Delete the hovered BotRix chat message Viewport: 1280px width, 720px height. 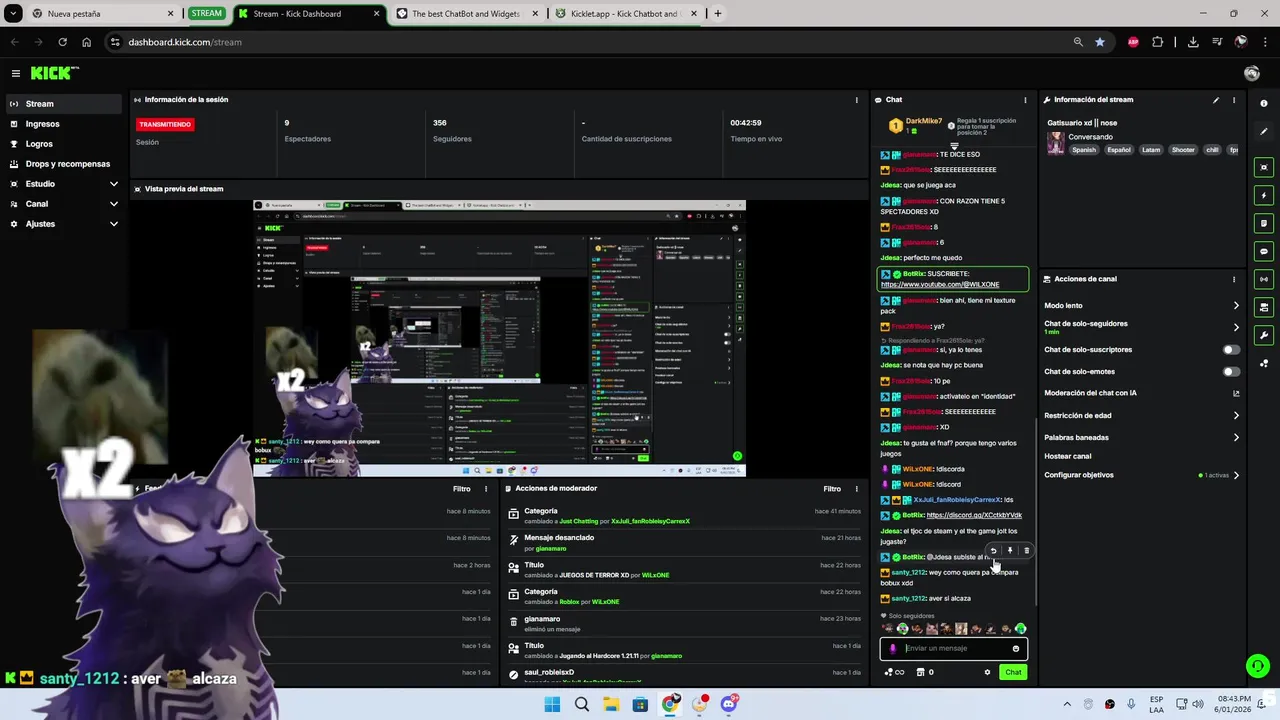pos(1026,550)
